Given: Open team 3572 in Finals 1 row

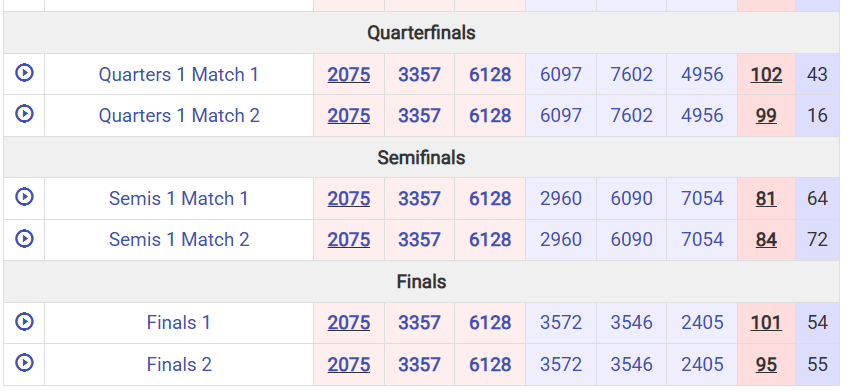Looking at the screenshot, I should coord(561,323).
